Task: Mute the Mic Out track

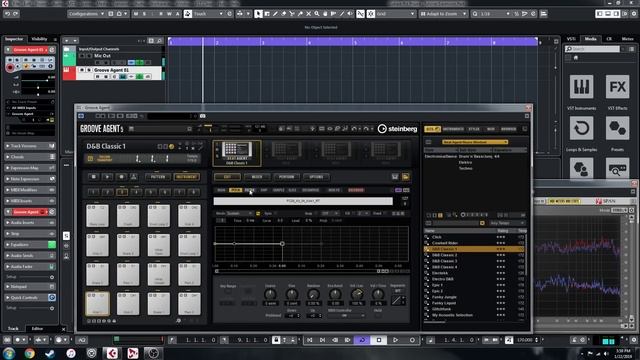Action: (82, 56)
